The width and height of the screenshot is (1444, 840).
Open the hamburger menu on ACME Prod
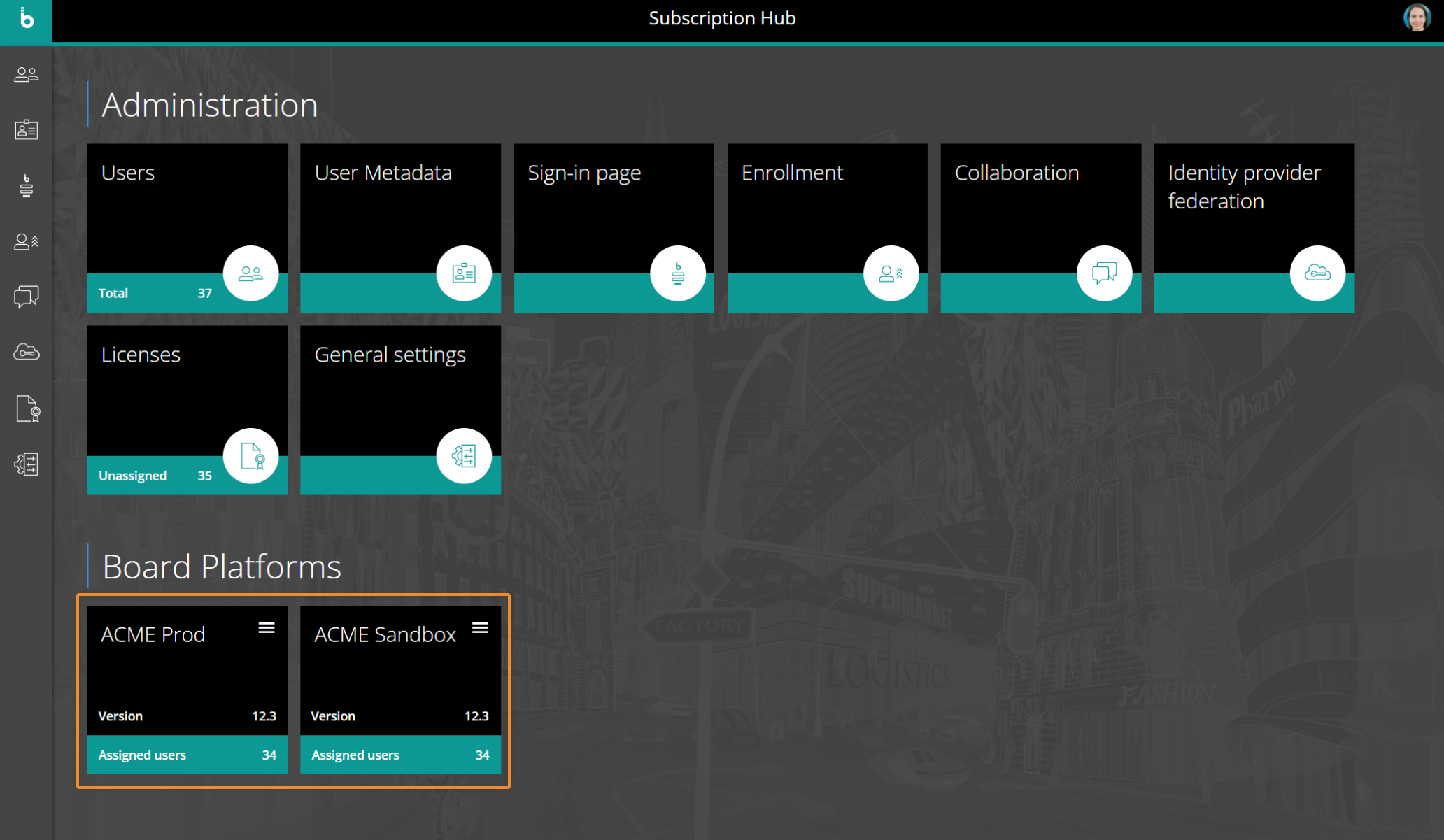267,628
